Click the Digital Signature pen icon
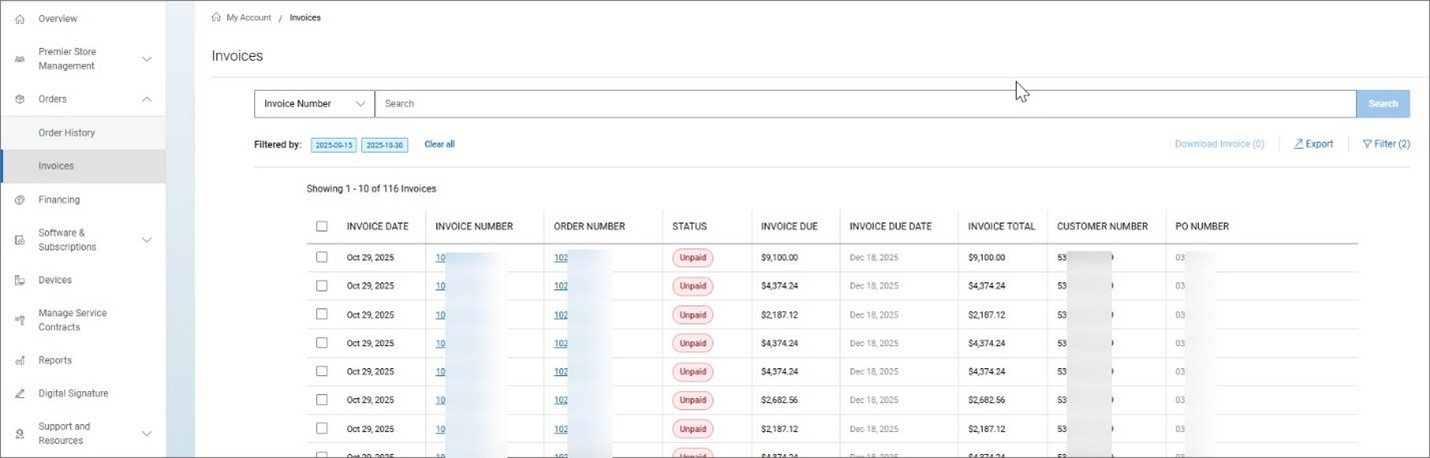 (20, 393)
